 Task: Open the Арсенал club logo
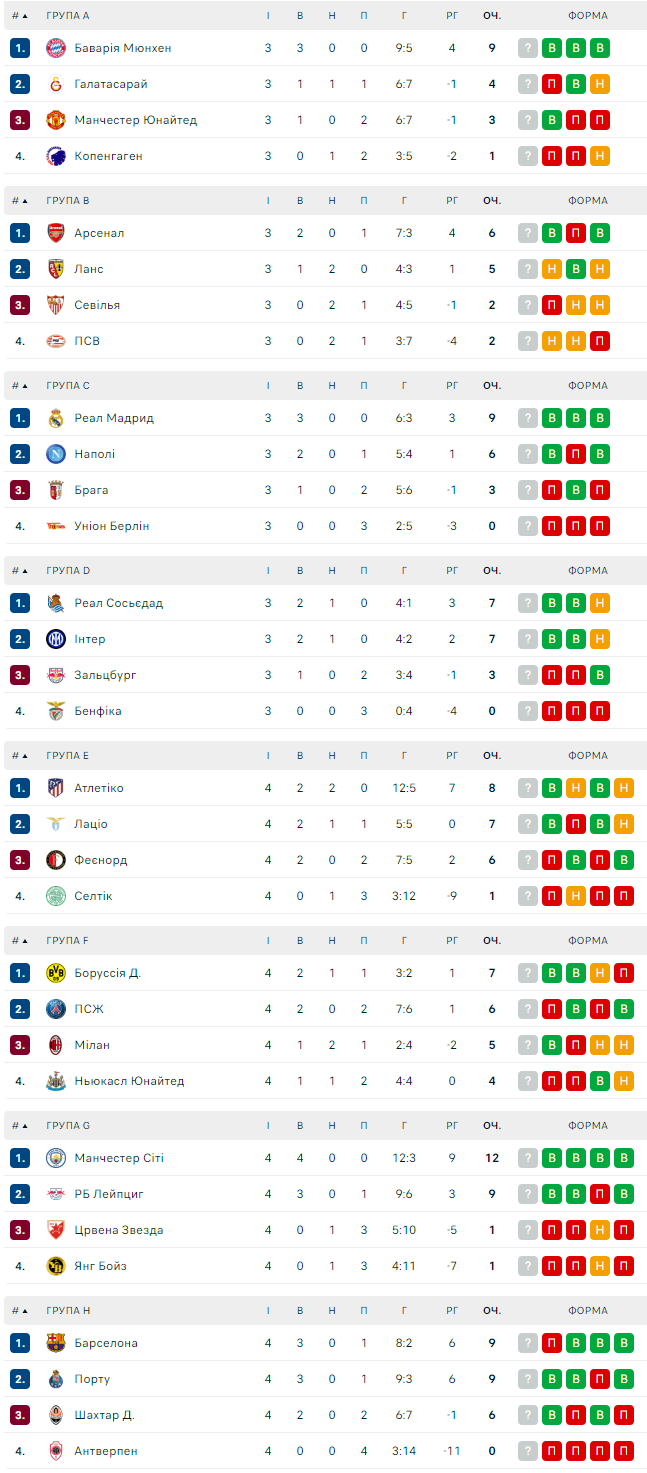tap(56, 233)
